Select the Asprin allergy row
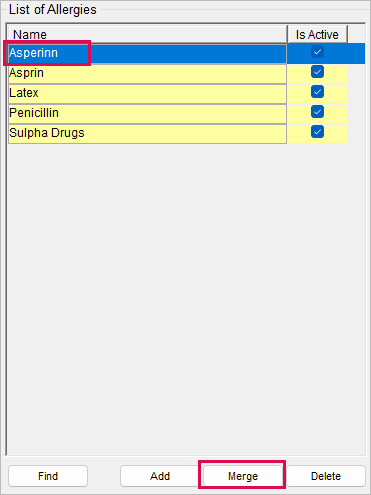The width and height of the screenshot is (371, 495). [x=147, y=73]
